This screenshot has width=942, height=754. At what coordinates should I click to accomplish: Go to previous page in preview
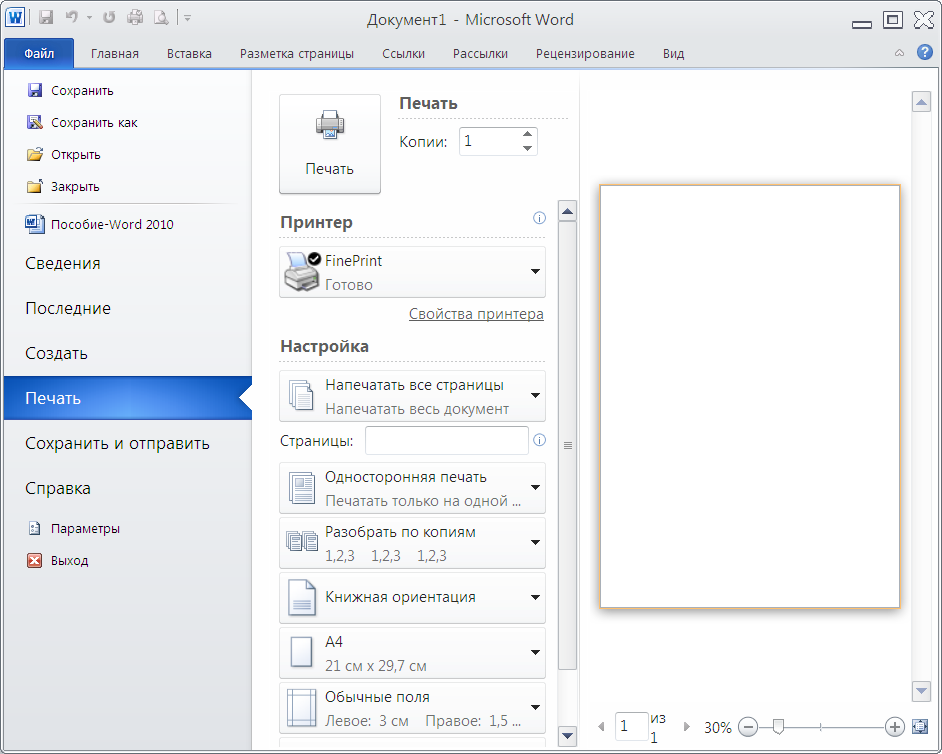tap(601, 727)
